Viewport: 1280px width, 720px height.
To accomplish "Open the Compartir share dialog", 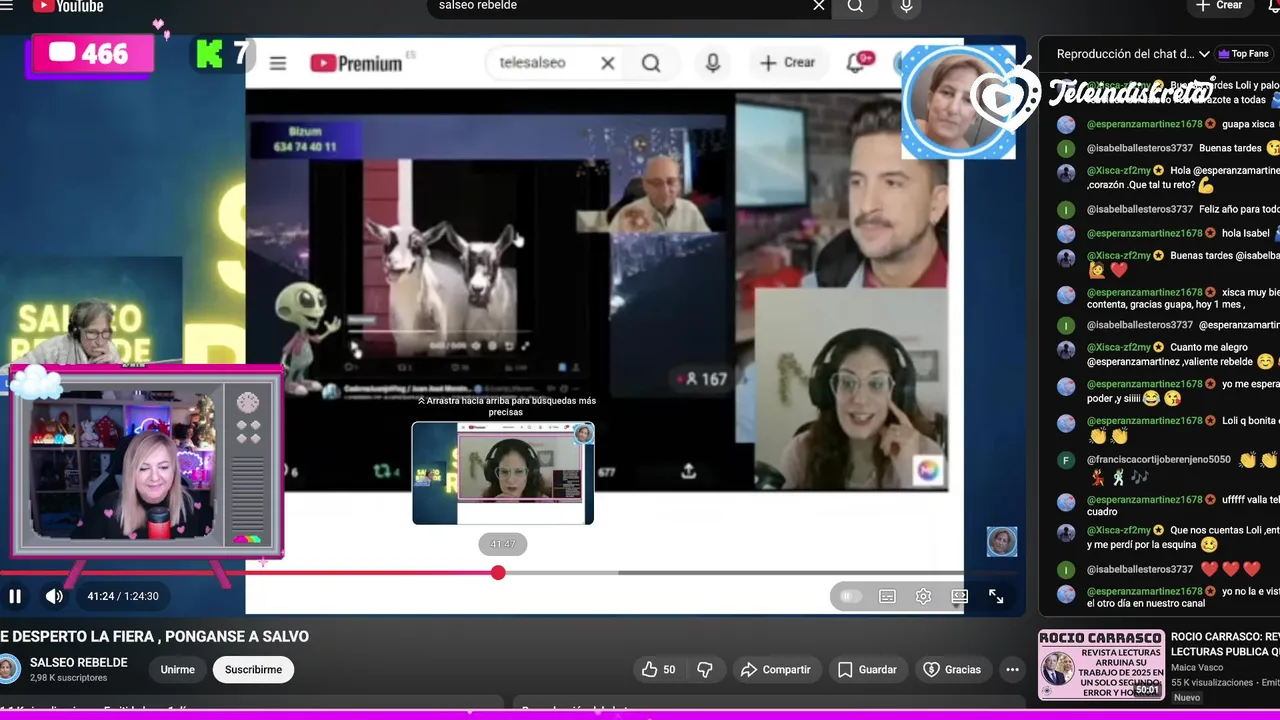I will pyautogui.click(x=775, y=669).
